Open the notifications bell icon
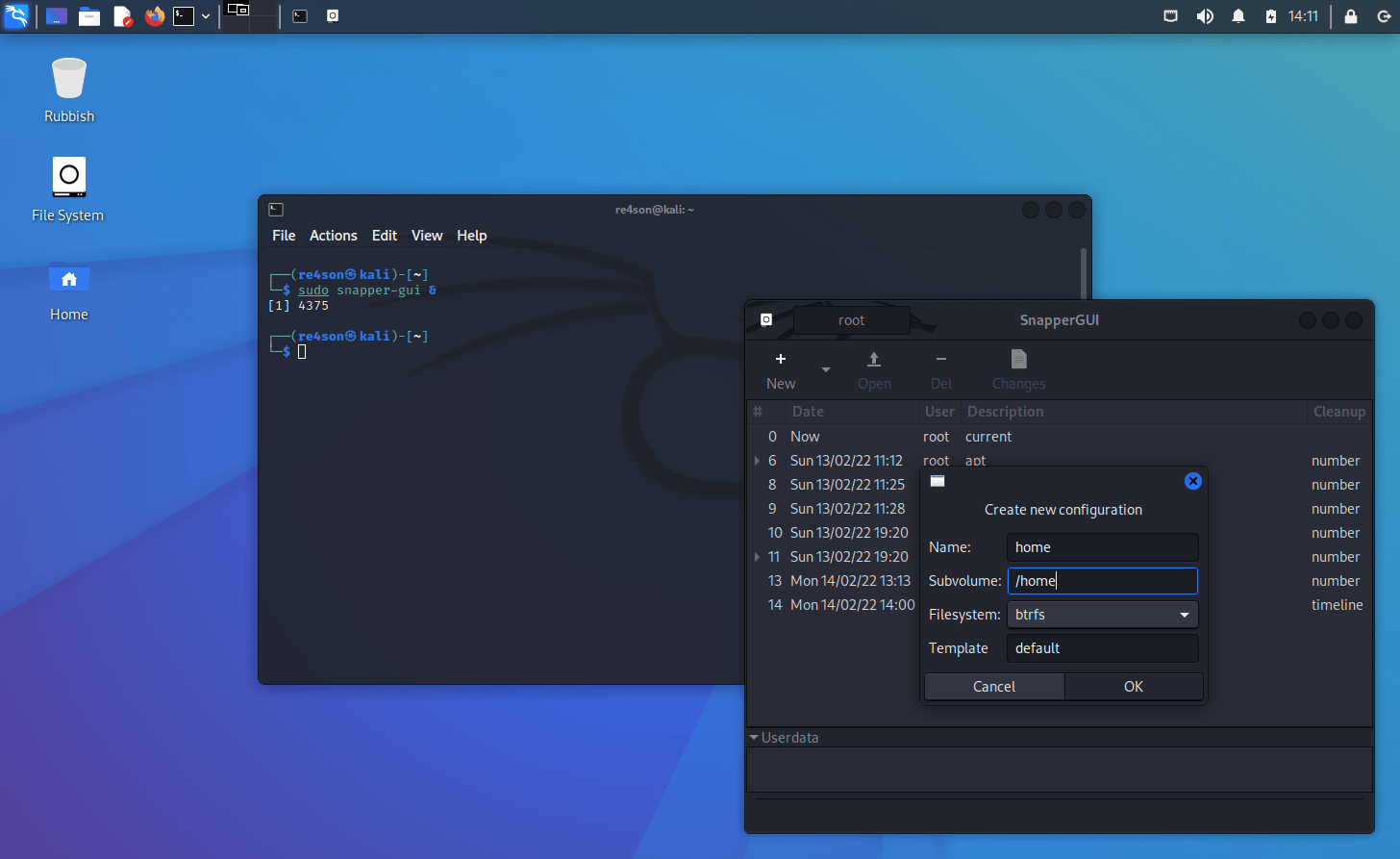 click(x=1238, y=16)
